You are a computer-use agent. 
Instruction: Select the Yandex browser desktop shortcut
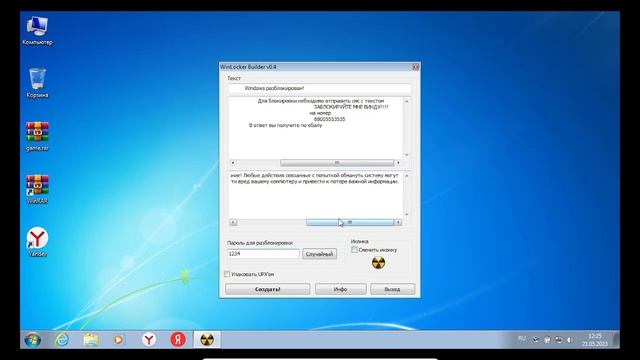(37, 242)
